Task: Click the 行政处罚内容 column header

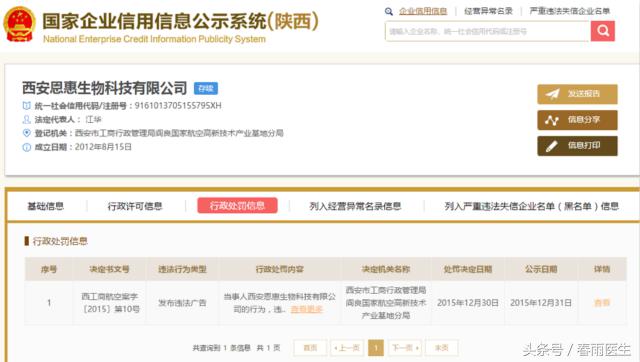Action: click(280, 269)
